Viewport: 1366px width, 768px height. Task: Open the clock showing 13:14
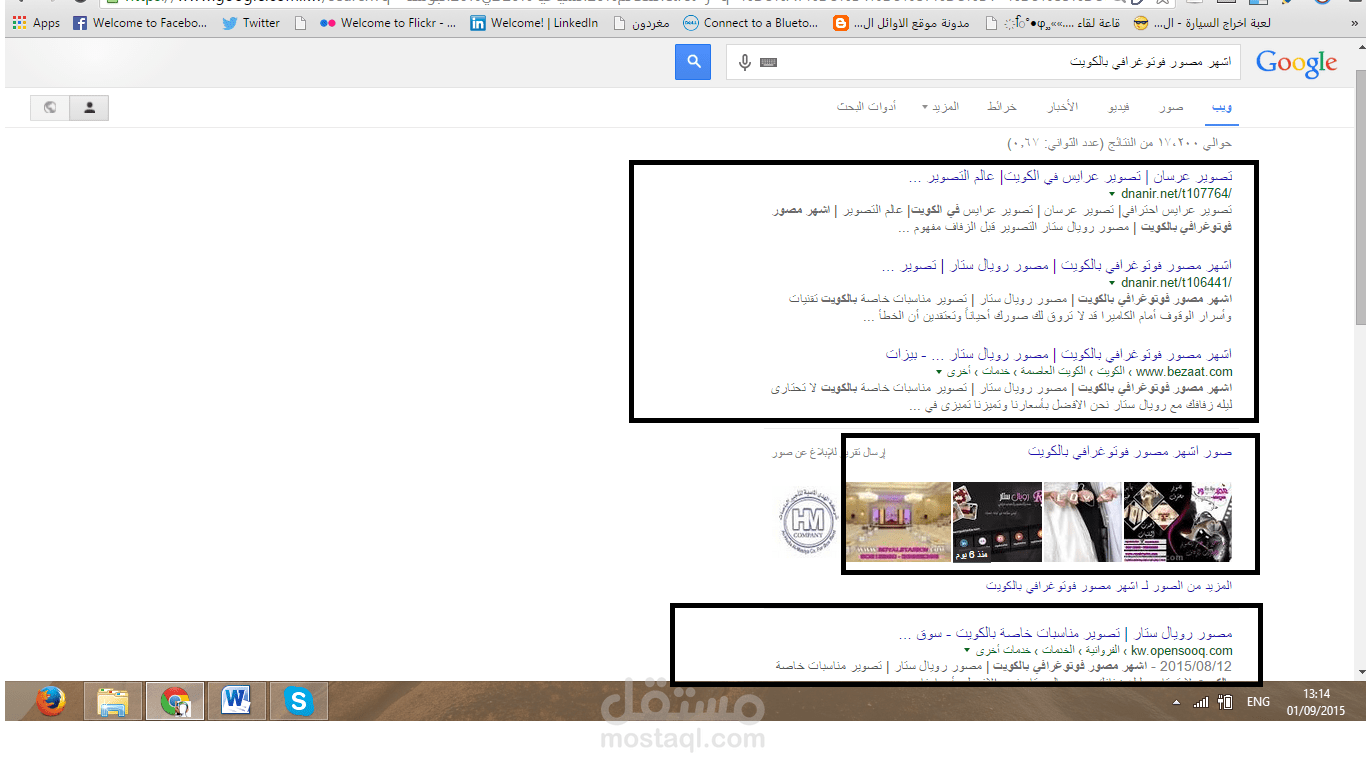pyautogui.click(x=1317, y=693)
